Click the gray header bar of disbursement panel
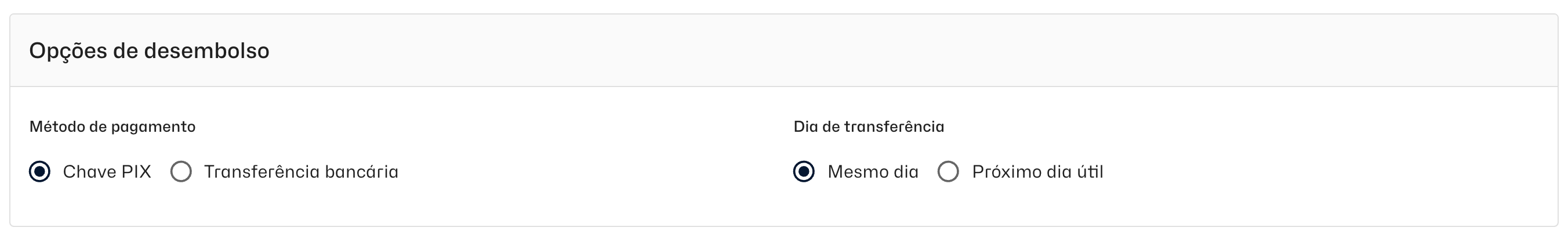The image size is (1568, 238). (852, 51)
